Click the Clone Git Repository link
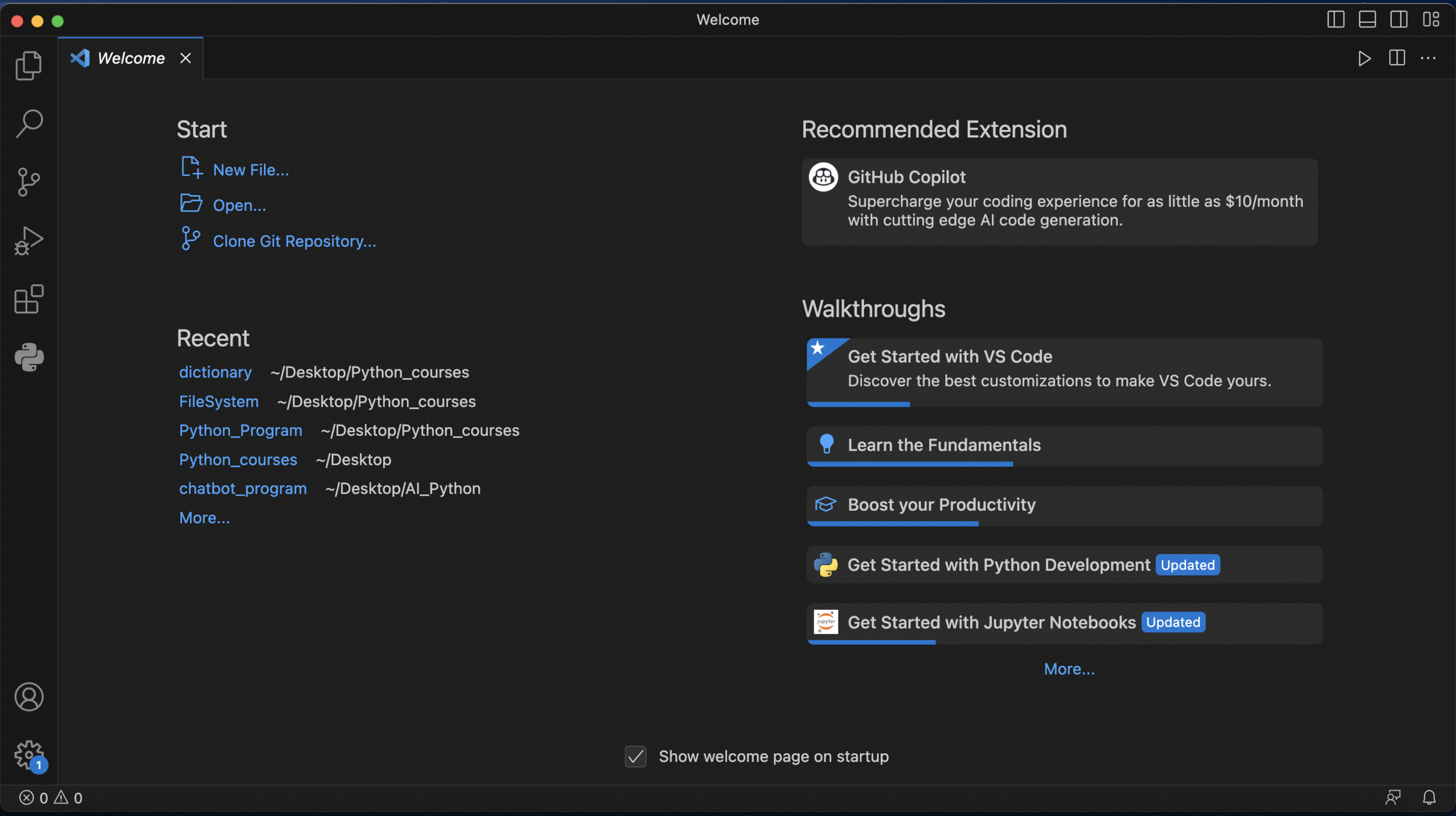 pos(294,241)
